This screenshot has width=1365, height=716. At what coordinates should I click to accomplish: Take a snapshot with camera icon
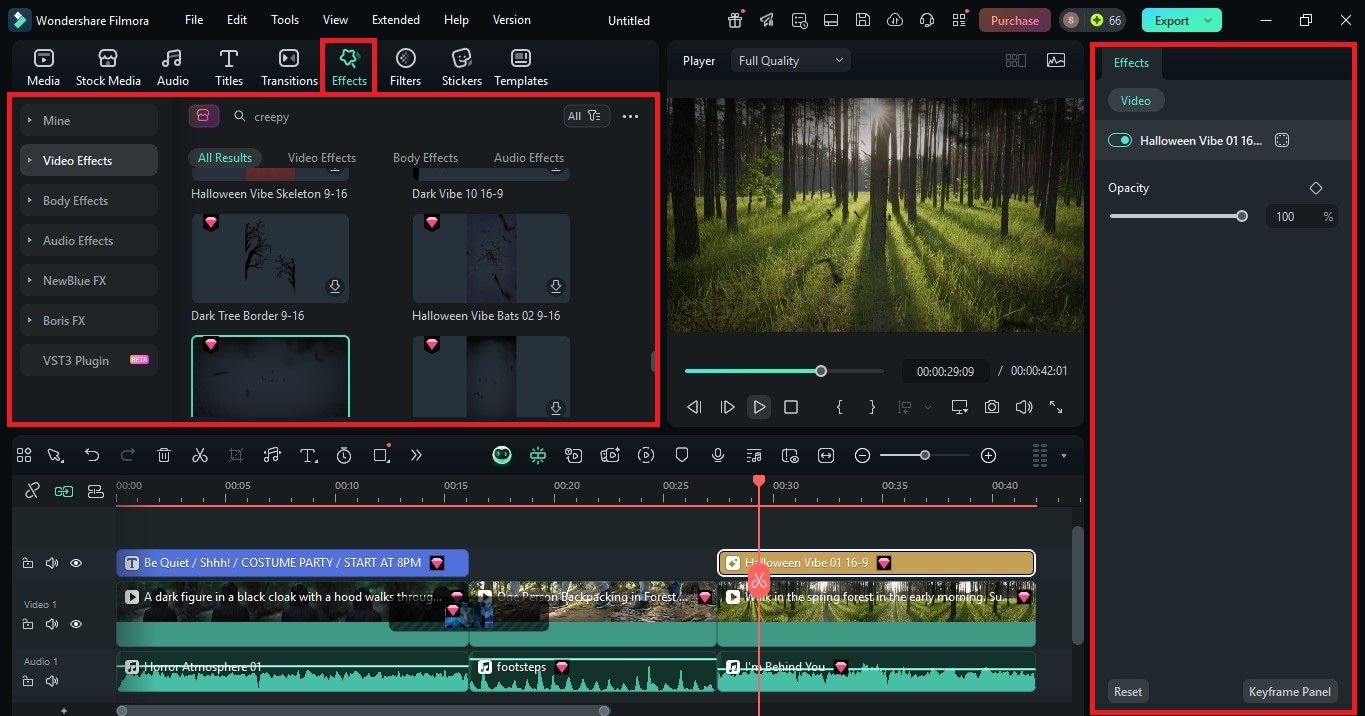pyautogui.click(x=991, y=407)
